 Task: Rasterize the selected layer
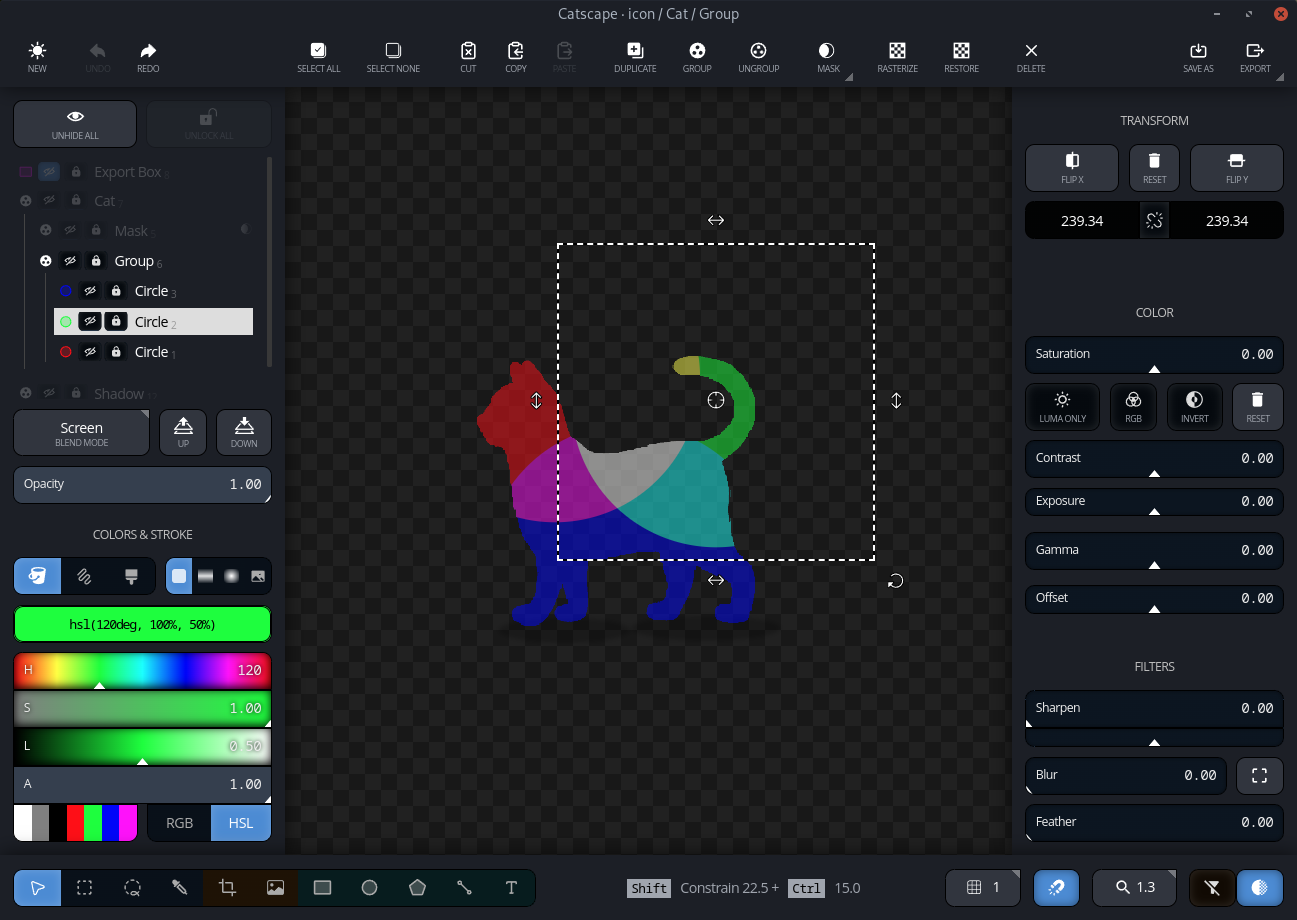898,58
